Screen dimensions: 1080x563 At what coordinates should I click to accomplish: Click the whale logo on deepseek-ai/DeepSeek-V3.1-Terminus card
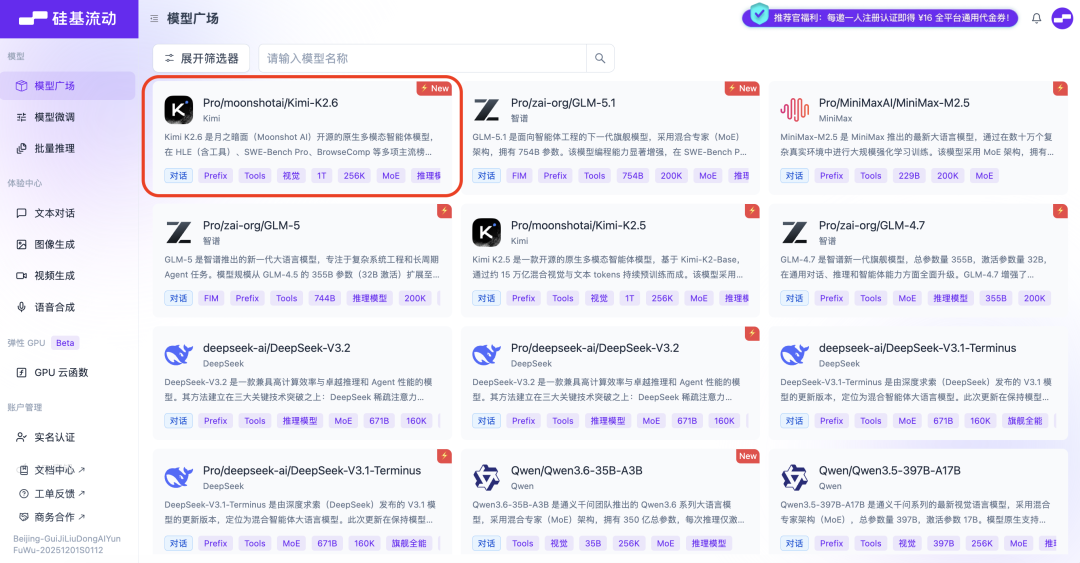pos(794,355)
